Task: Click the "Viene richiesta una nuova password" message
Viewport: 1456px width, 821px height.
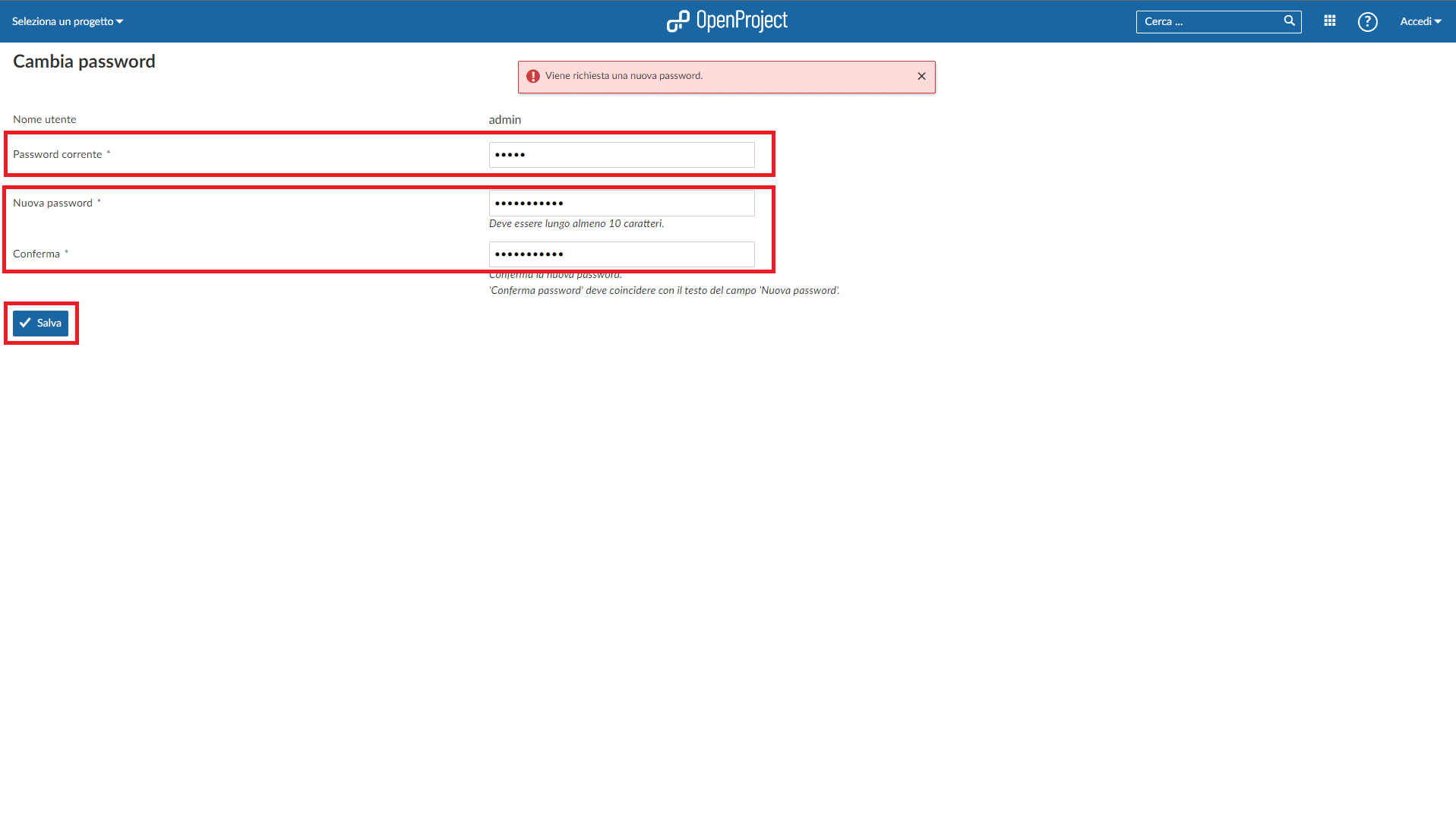Action: tap(624, 76)
